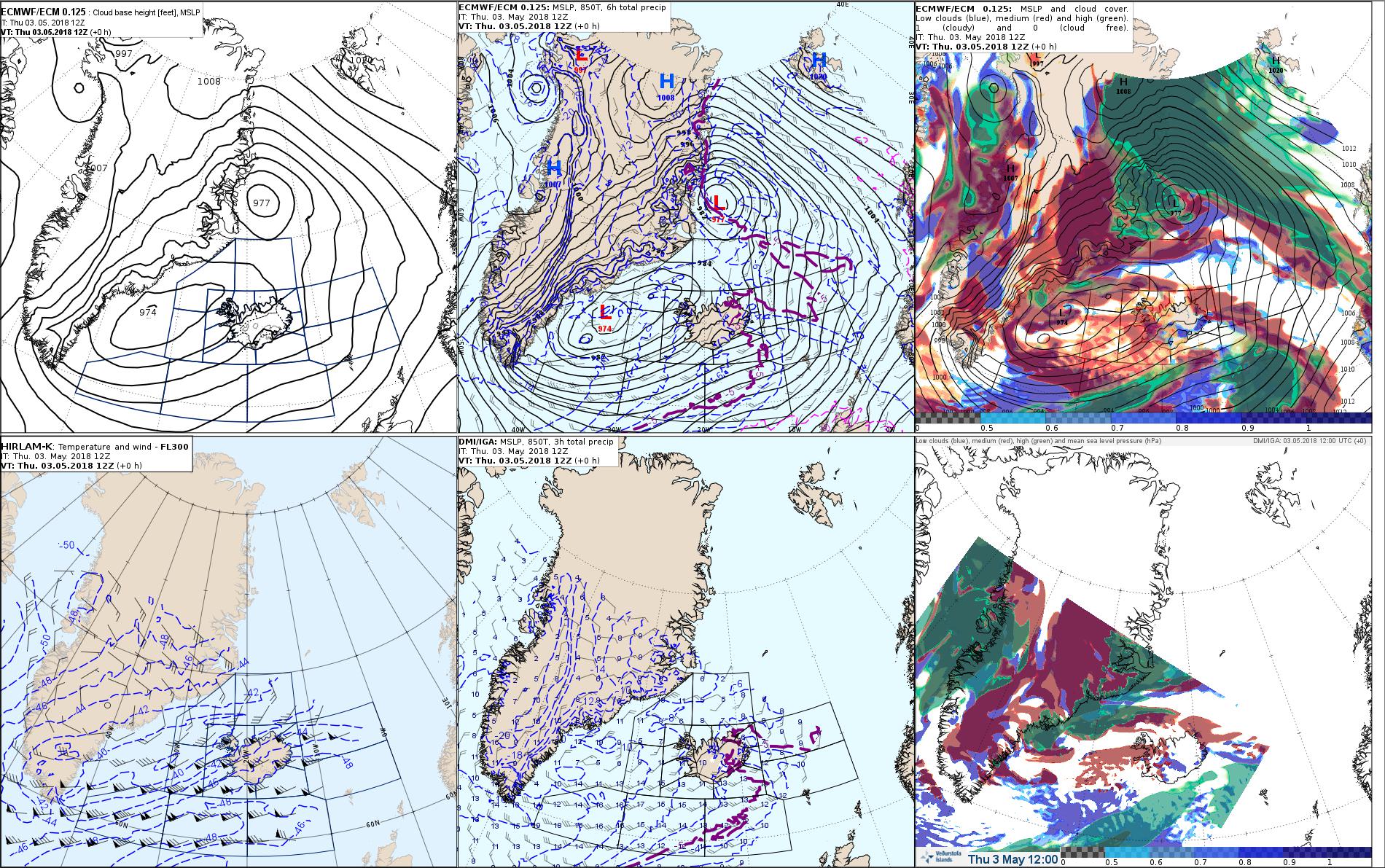
Task: Click the 0.5 light-blue swatch in ECMWF legend
Action: pyautogui.click(x=1012, y=418)
